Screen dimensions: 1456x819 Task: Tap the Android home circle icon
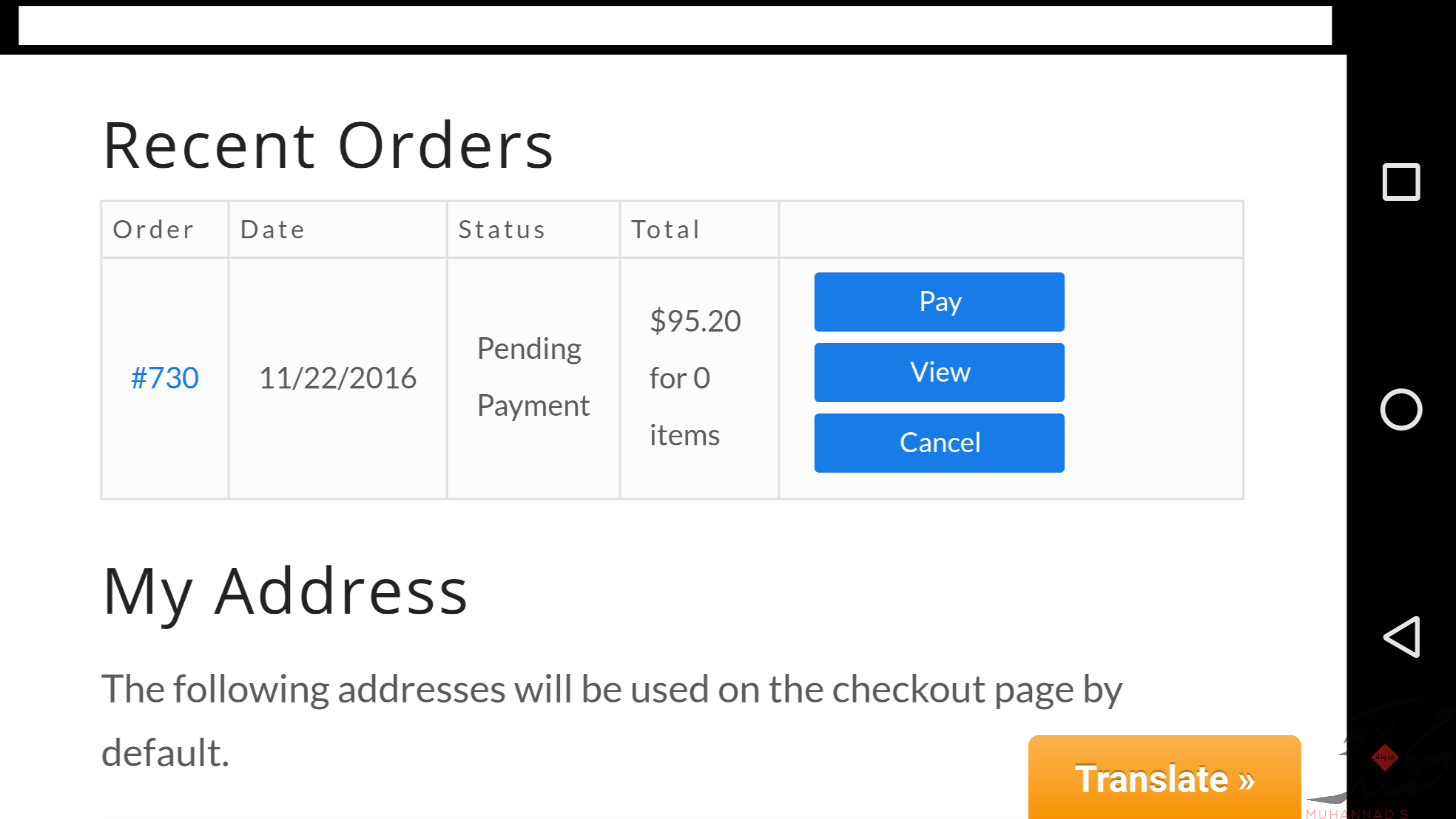[x=1401, y=409]
